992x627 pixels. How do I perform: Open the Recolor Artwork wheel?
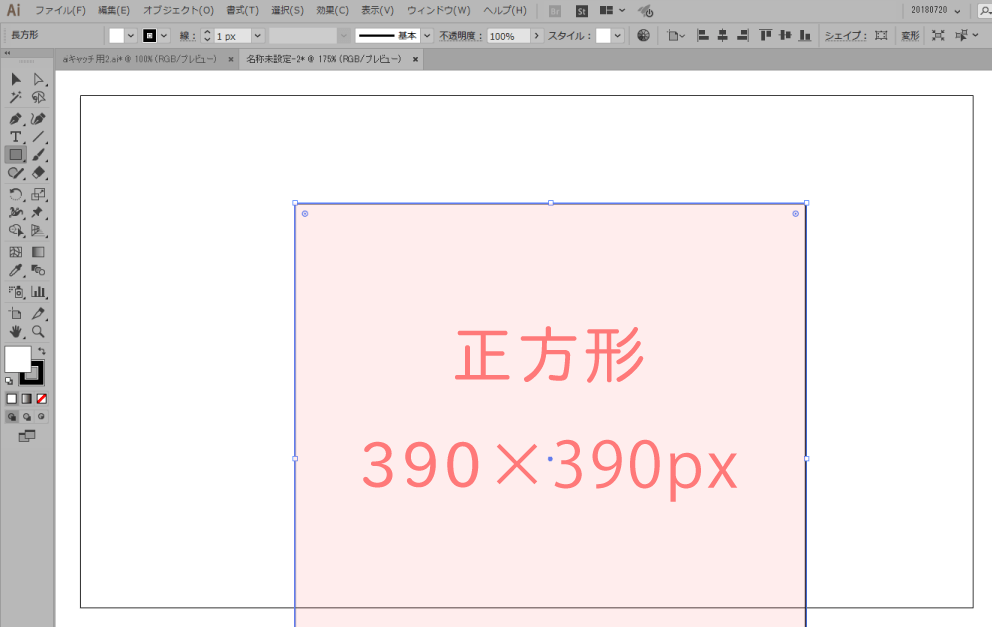(643, 35)
